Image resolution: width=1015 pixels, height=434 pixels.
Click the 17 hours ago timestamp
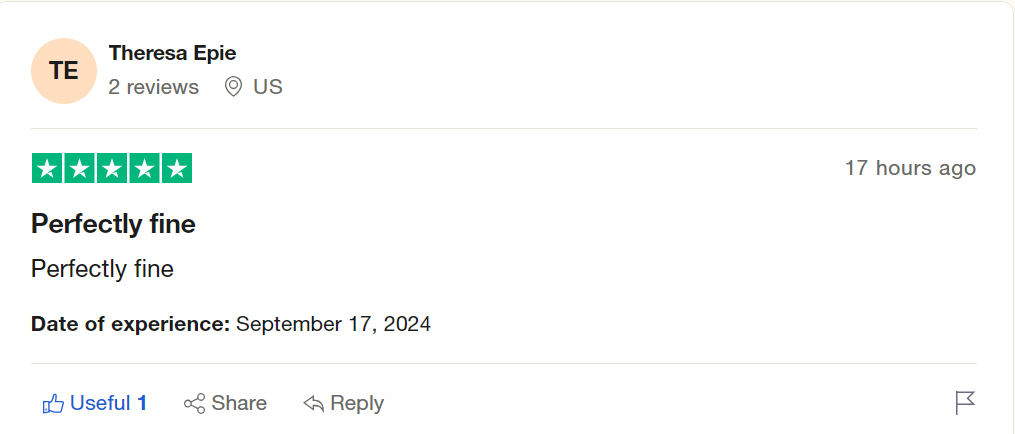pyautogui.click(x=910, y=168)
